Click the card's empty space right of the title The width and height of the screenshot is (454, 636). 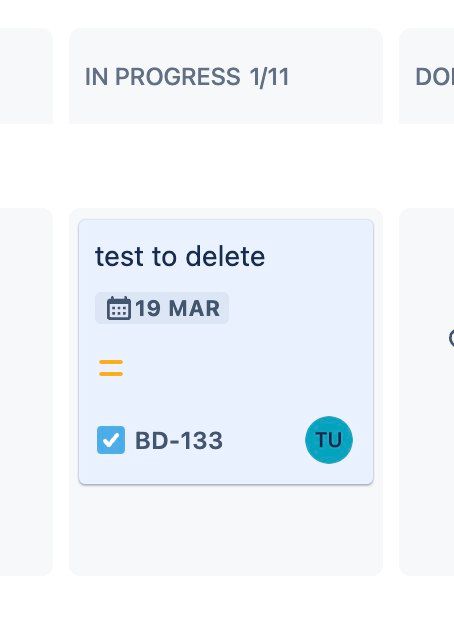pos(316,256)
